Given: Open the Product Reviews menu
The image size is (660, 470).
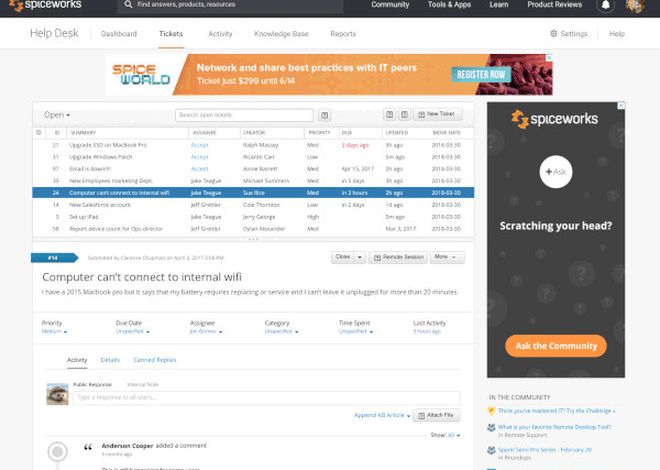Looking at the screenshot, I should (555, 5).
